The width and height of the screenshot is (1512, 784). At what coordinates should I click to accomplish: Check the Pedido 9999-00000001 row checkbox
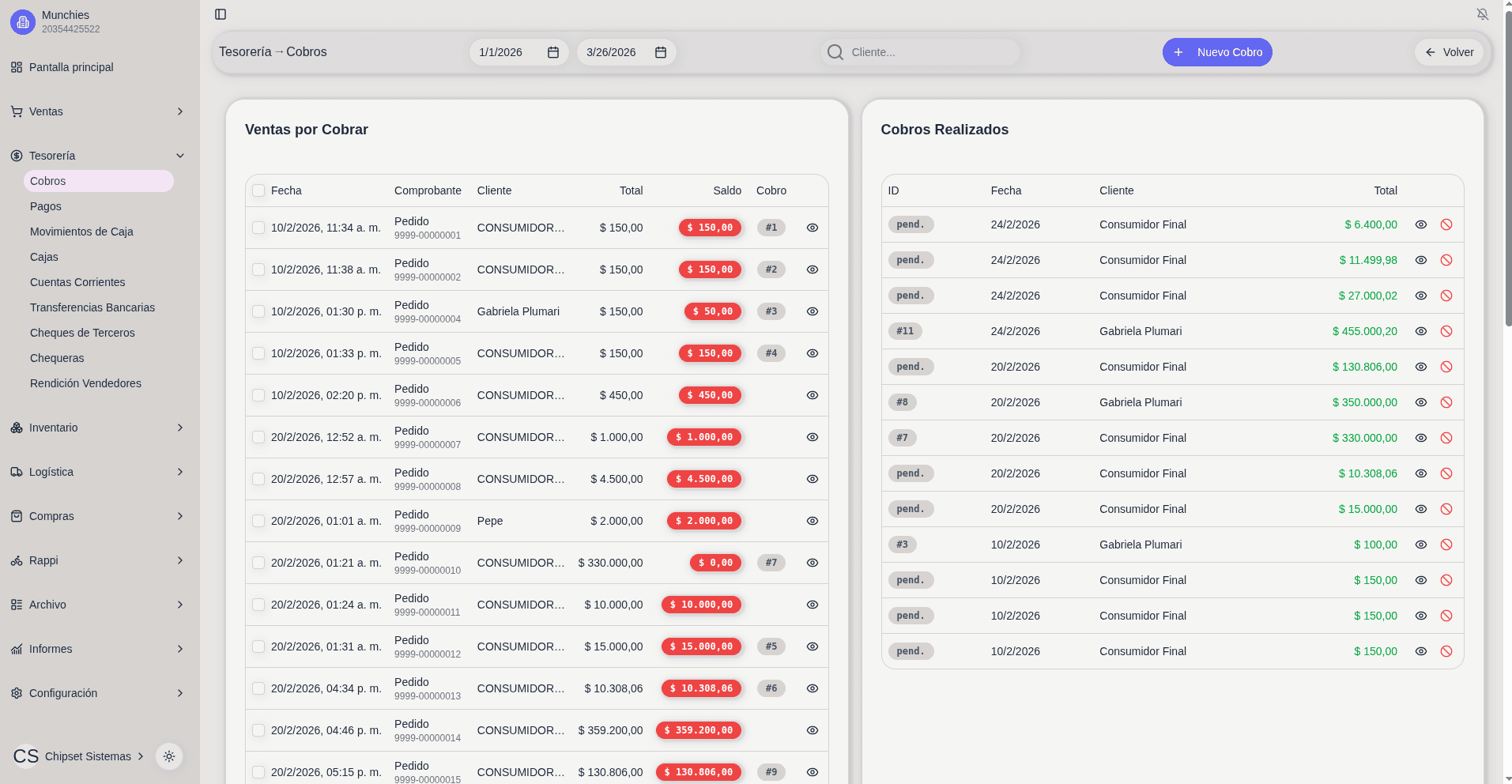[258, 228]
